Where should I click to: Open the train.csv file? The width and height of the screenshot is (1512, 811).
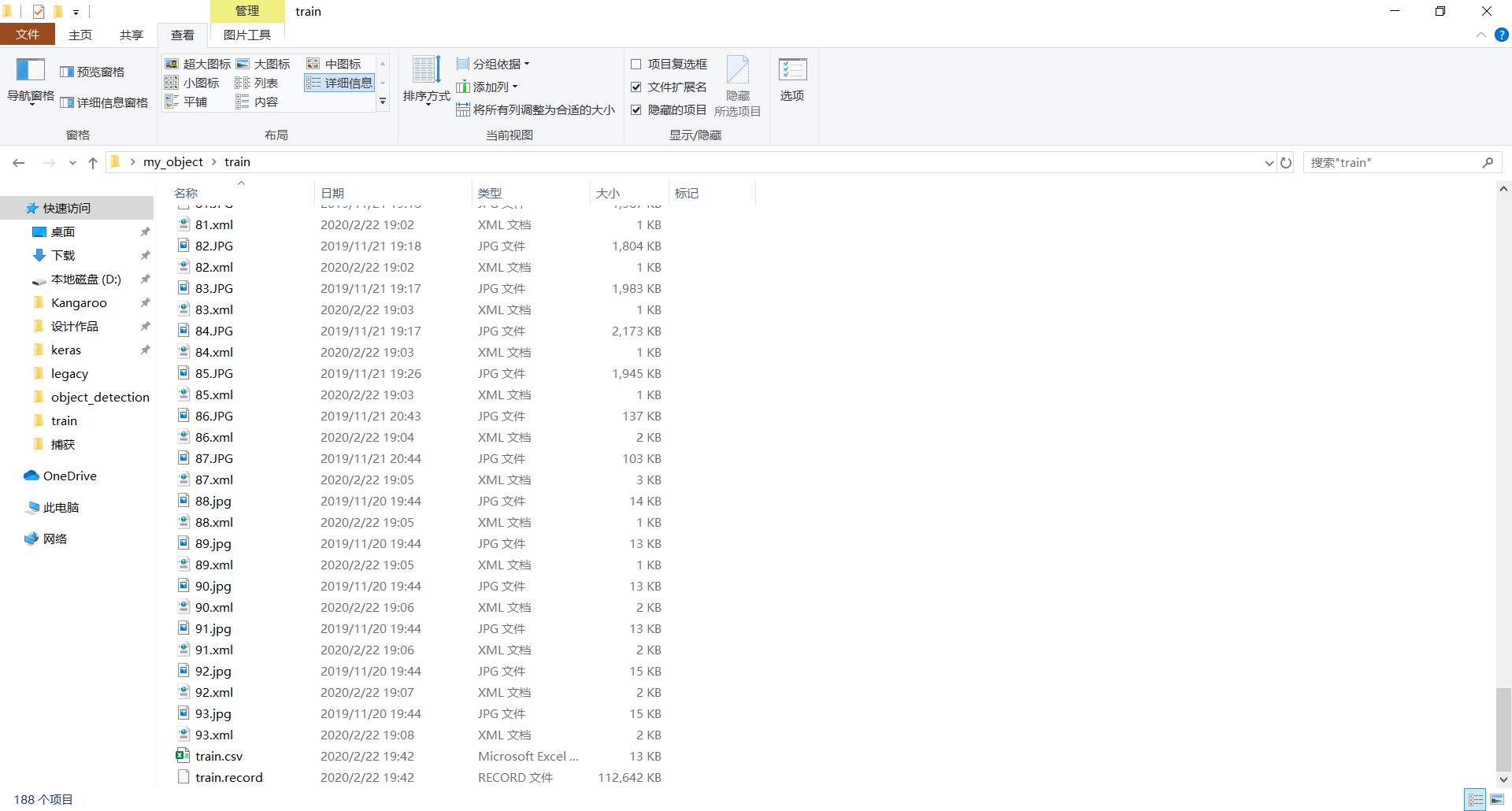coord(219,755)
